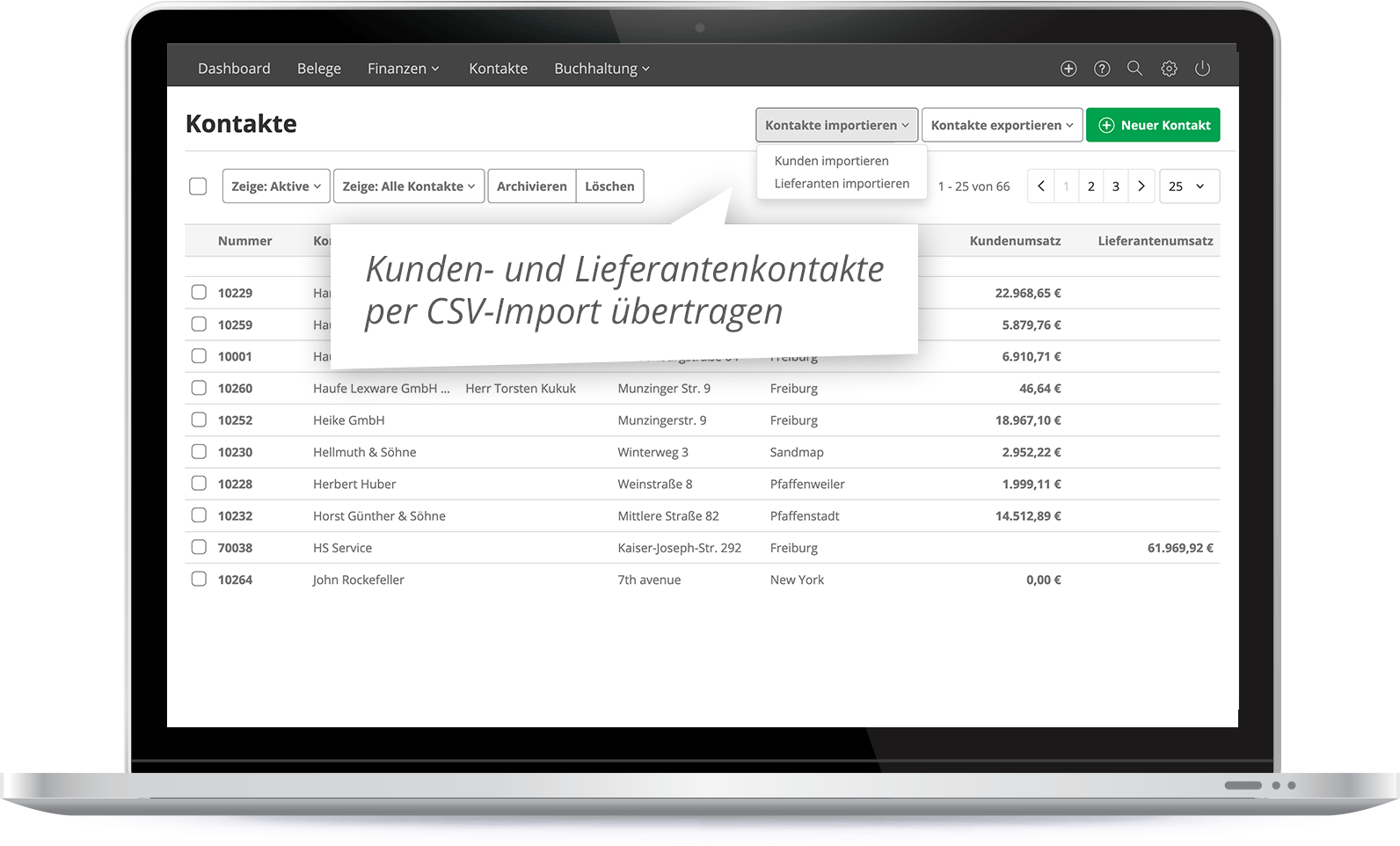Select Lieferanten importieren menu entry
This screenshot has height=846, width=1400.
pyautogui.click(x=842, y=184)
